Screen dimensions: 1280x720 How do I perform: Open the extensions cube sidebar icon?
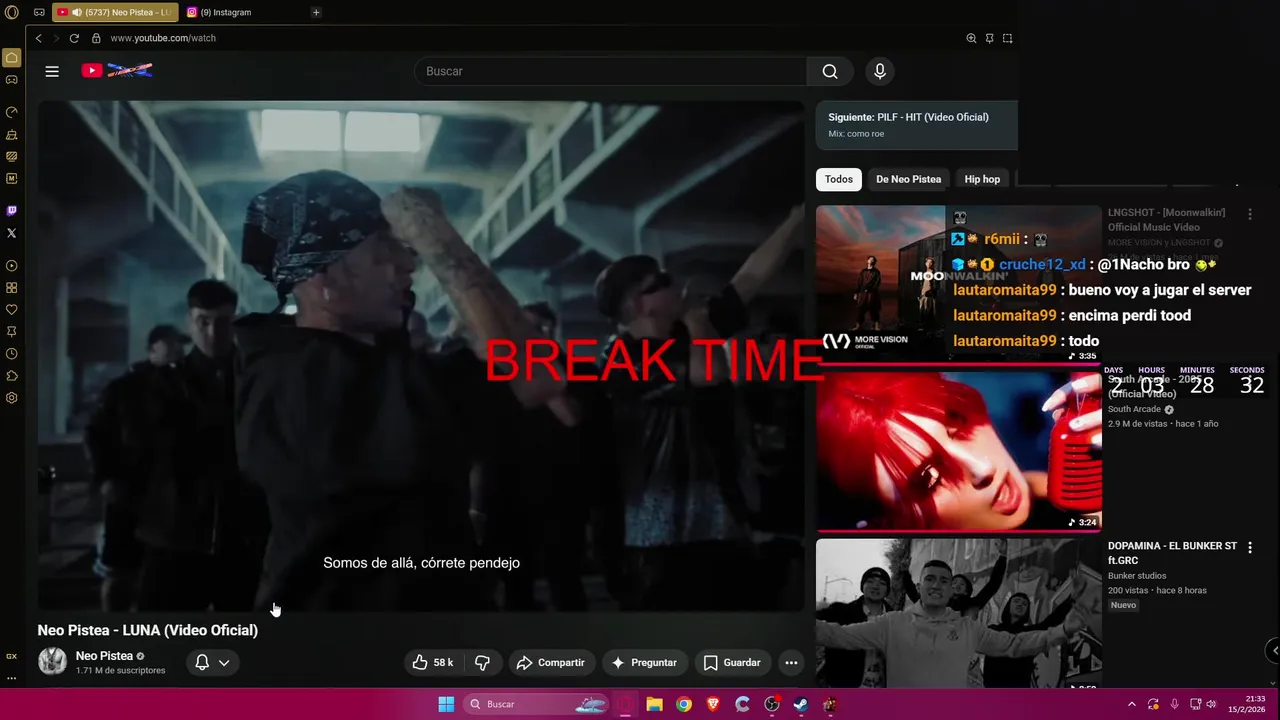click(x=11, y=376)
